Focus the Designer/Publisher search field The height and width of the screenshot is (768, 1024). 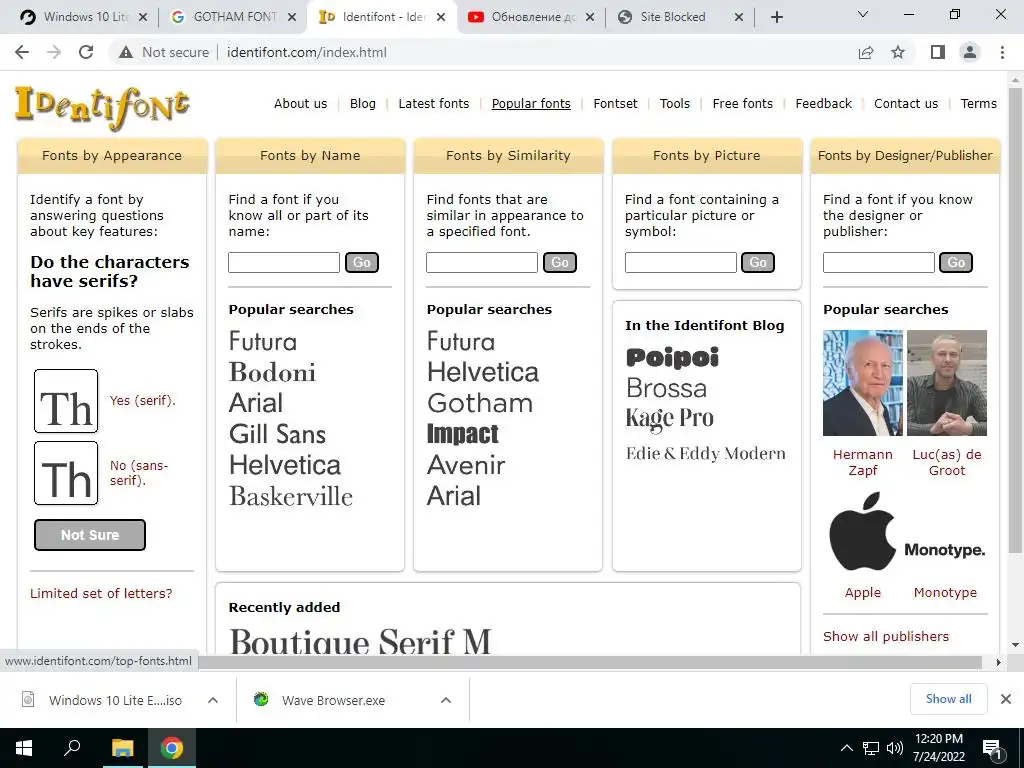pos(878,263)
